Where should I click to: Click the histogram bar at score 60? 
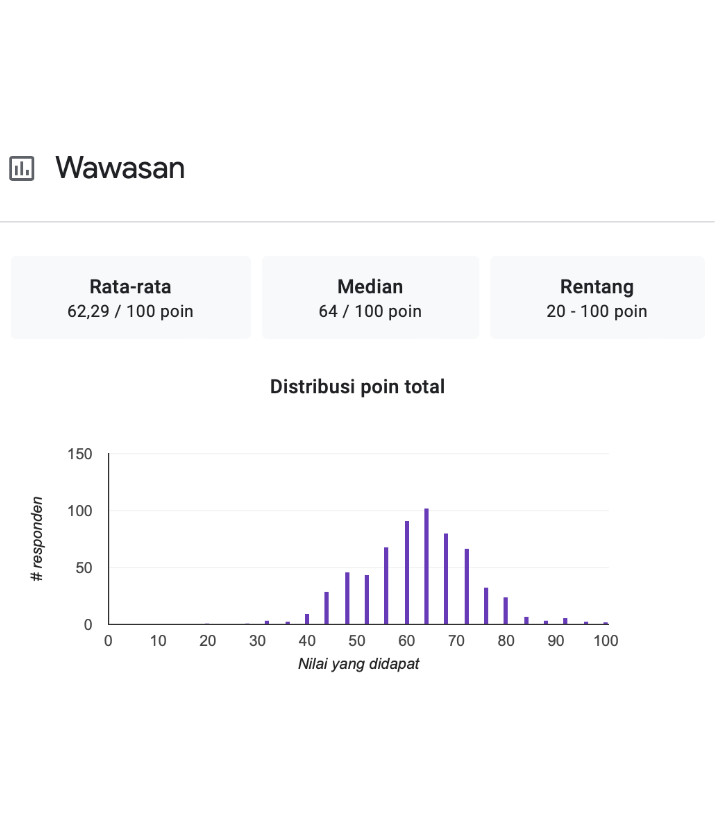coord(407,573)
